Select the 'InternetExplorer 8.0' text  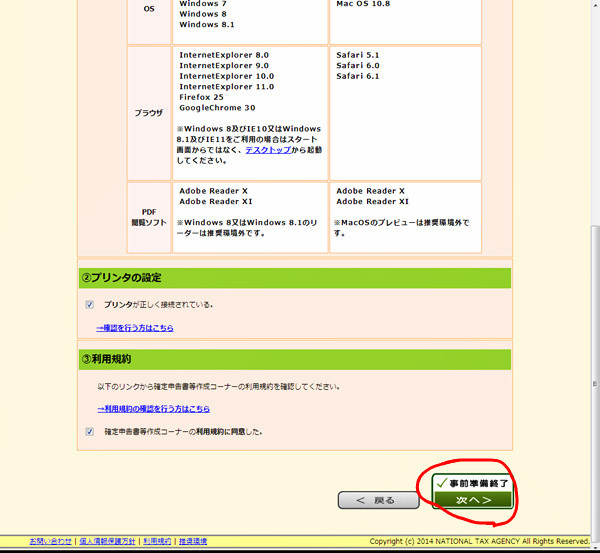224,55
